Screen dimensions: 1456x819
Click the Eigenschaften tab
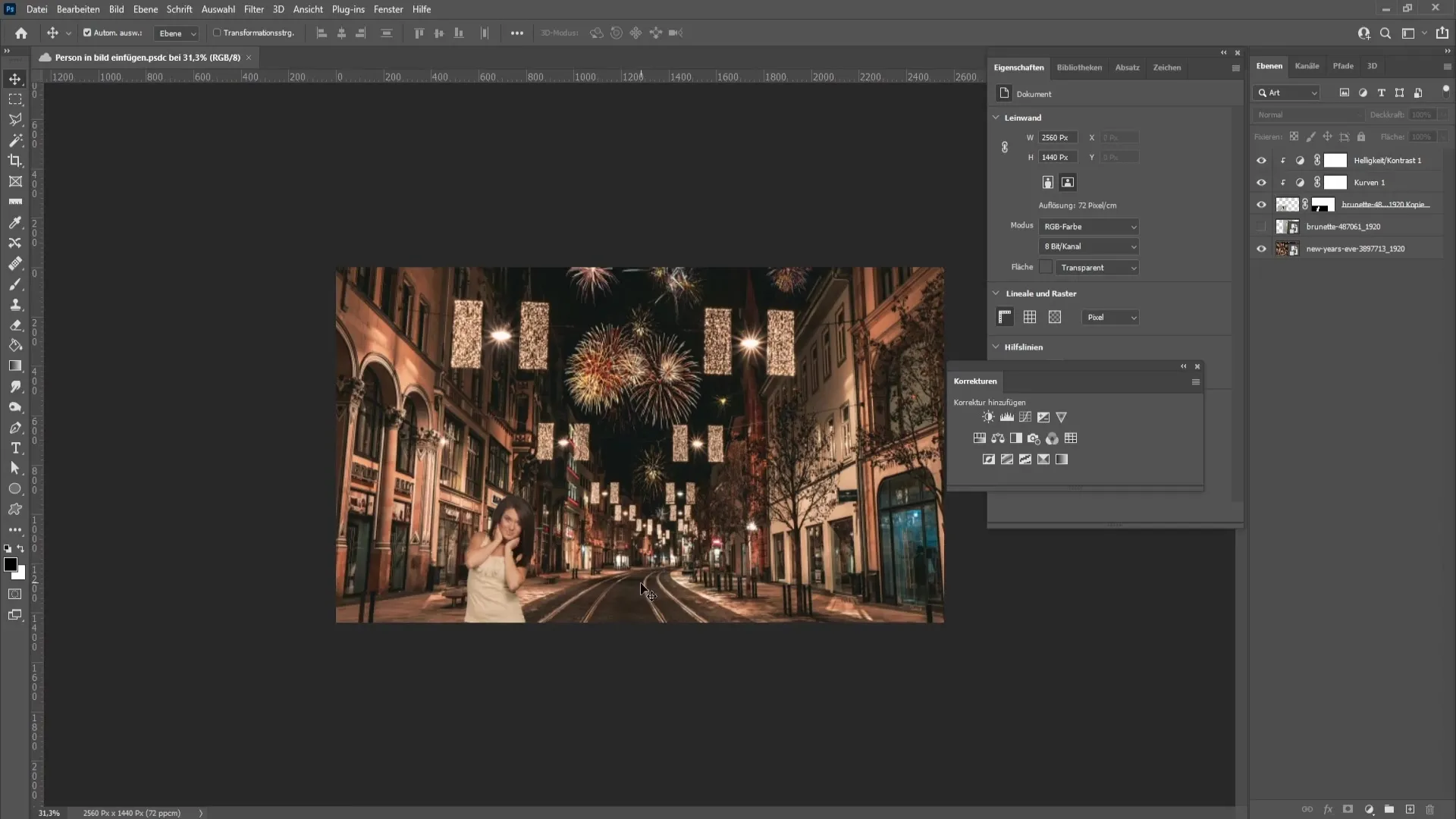[1019, 67]
